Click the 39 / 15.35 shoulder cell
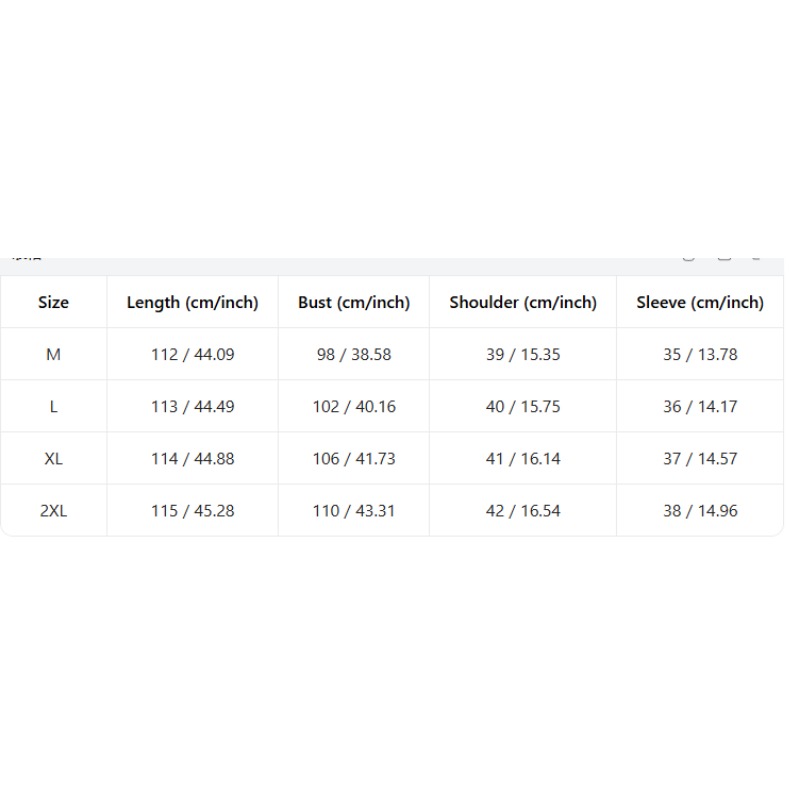Screen dimensions: 800x800 click(523, 354)
